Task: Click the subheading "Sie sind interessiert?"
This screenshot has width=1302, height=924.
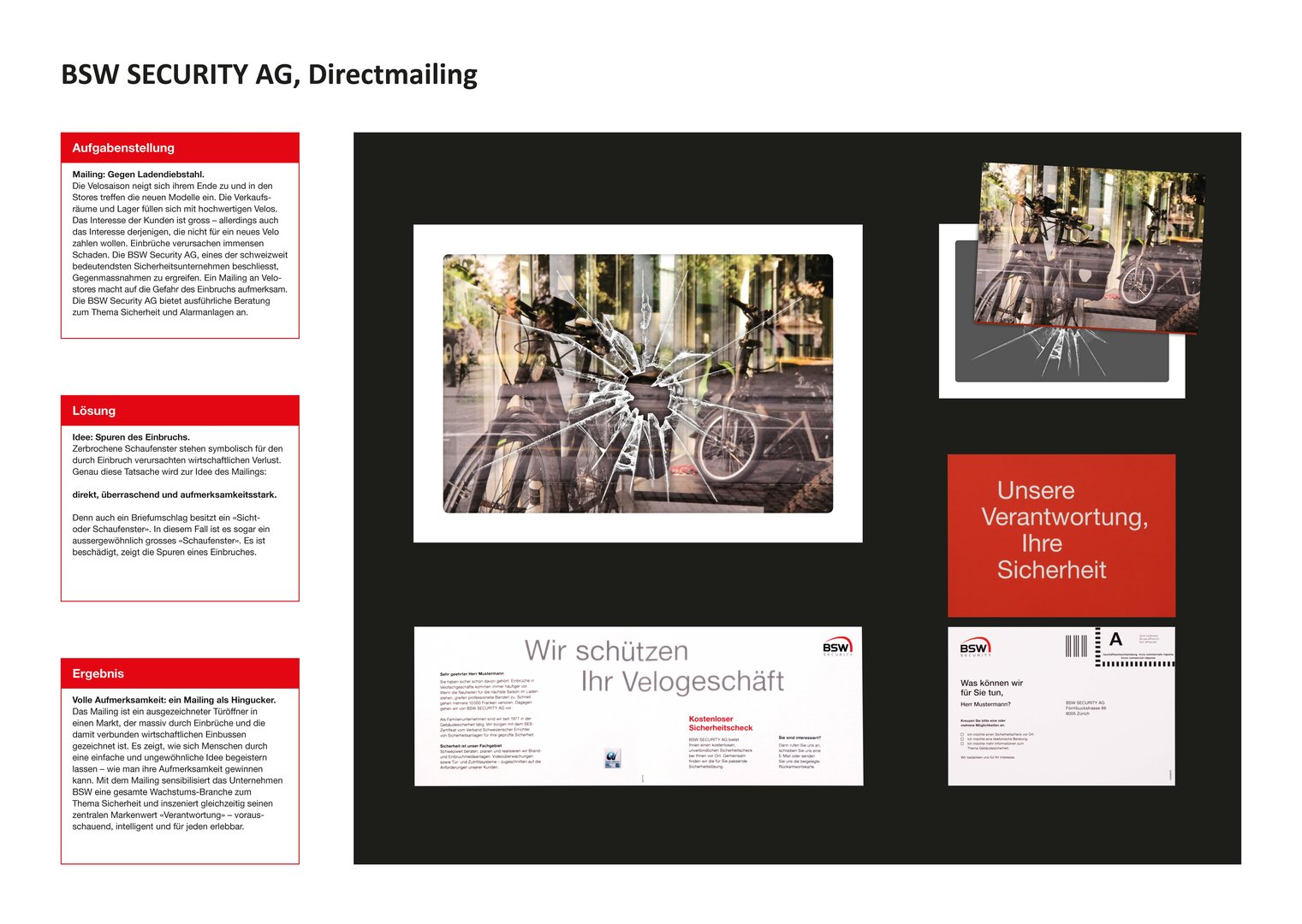Action: click(x=800, y=737)
